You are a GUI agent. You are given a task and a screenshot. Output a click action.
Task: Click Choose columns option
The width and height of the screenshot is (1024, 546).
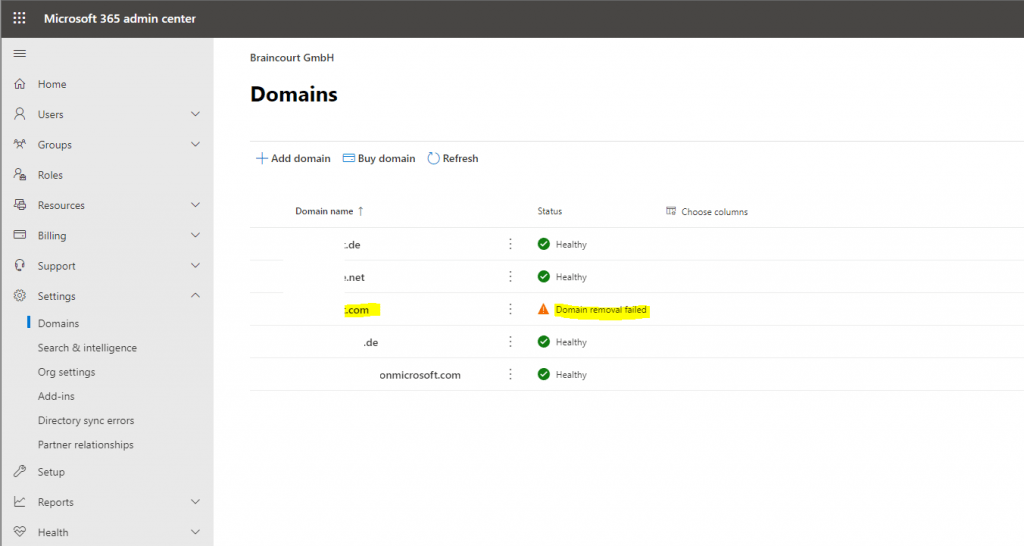[707, 212]
